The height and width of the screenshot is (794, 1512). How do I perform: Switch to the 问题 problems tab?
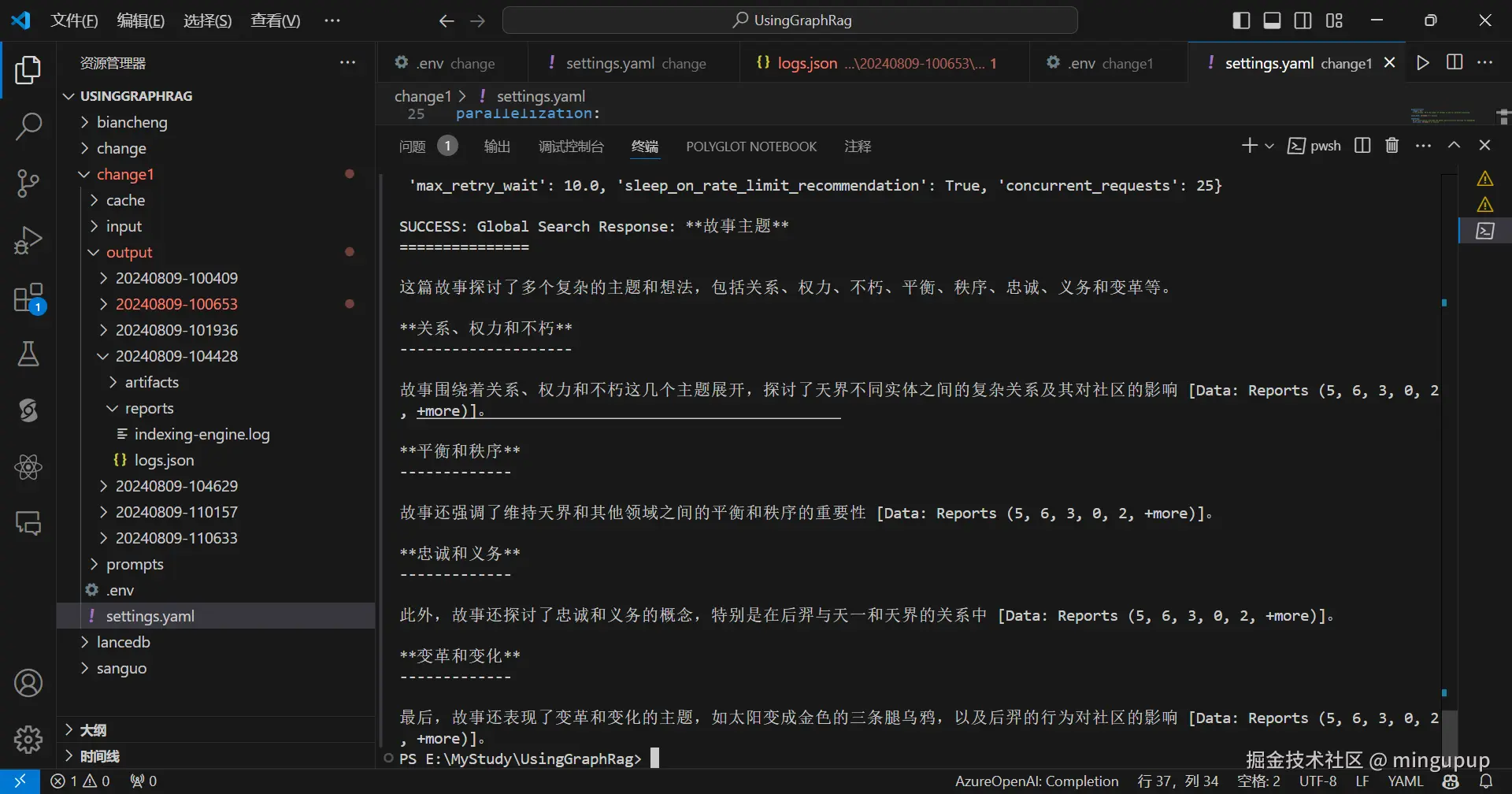click(x=413, y=147)
